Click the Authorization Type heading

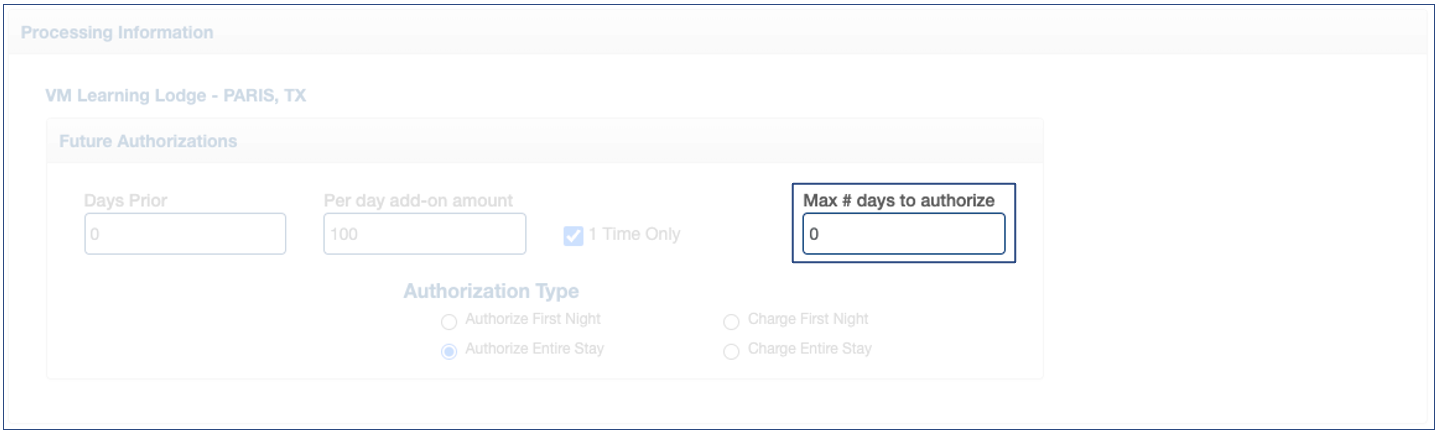pos(491,292)
